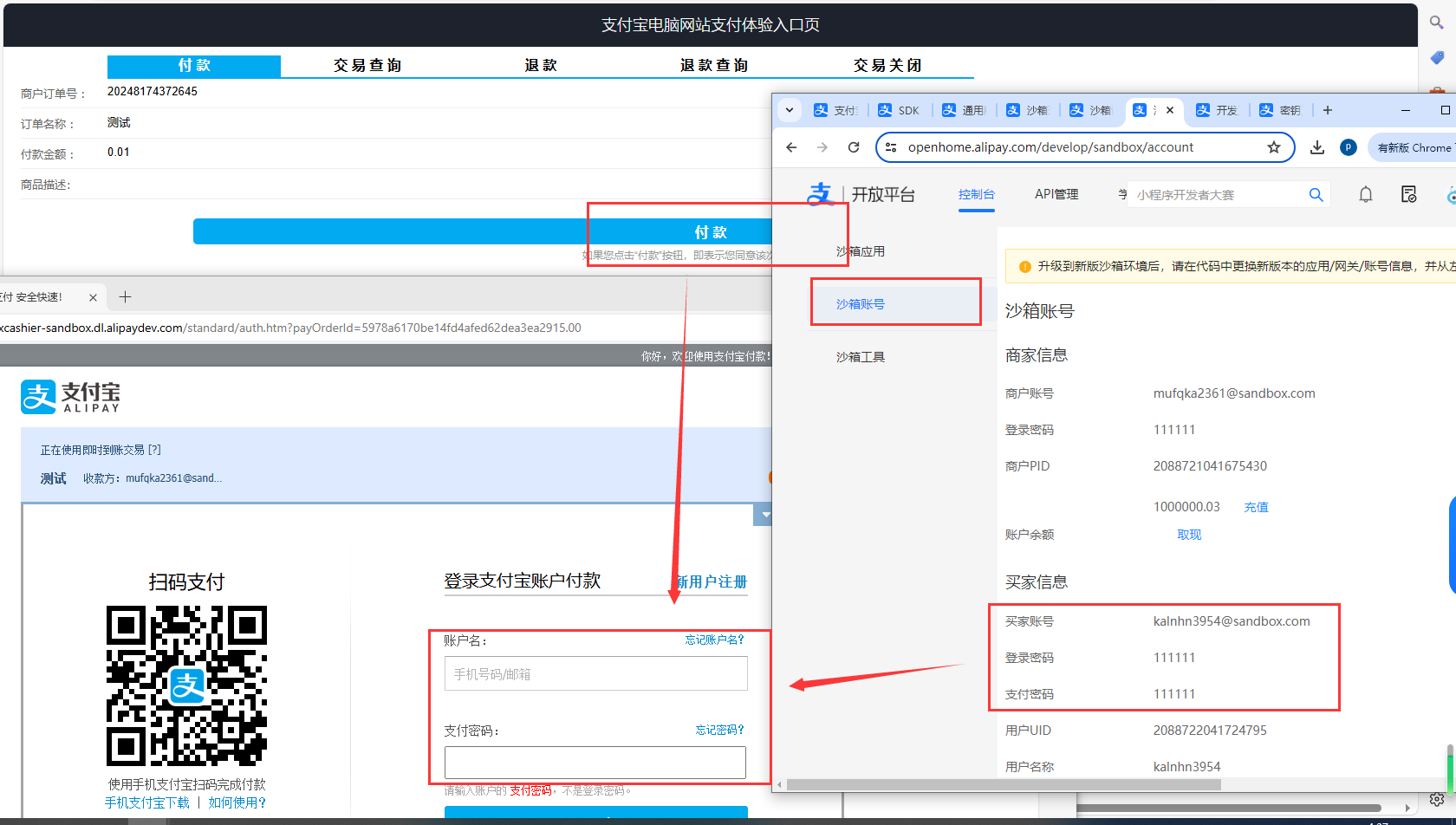The image size is (1456, 825).
Task: Click 忘记密码? link
Action: click(x=719, y=730)
